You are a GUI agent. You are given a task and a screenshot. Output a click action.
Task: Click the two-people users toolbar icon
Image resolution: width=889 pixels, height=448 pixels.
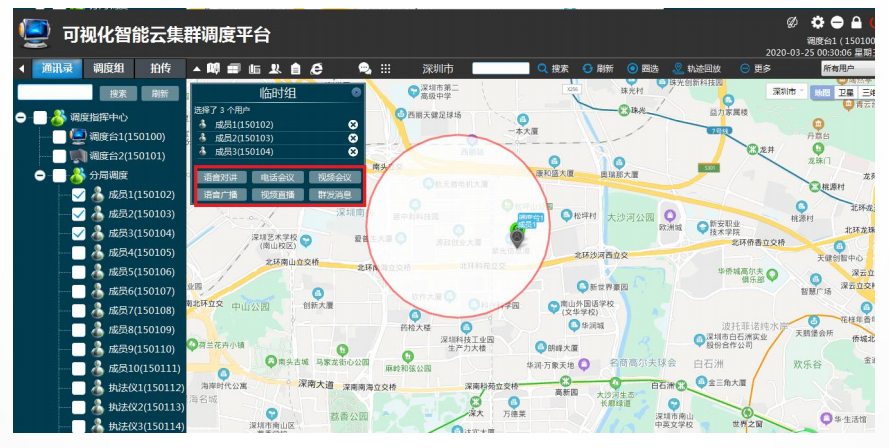coord(275,69)
